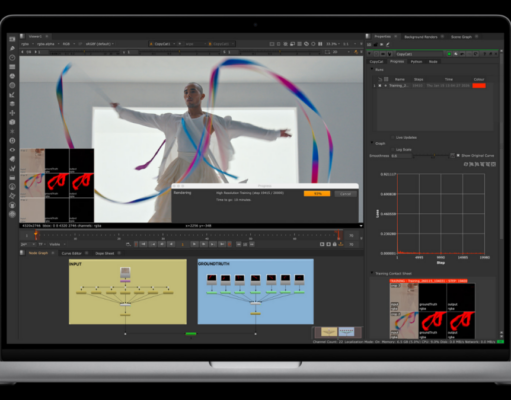
Task: Collapse the Graph section
Action: tap(372, 143)
